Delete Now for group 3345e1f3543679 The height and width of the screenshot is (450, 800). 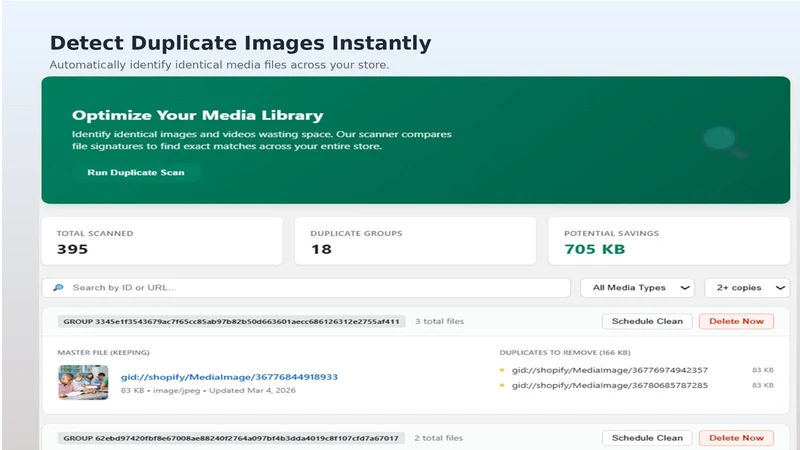[x=736, y=321]
